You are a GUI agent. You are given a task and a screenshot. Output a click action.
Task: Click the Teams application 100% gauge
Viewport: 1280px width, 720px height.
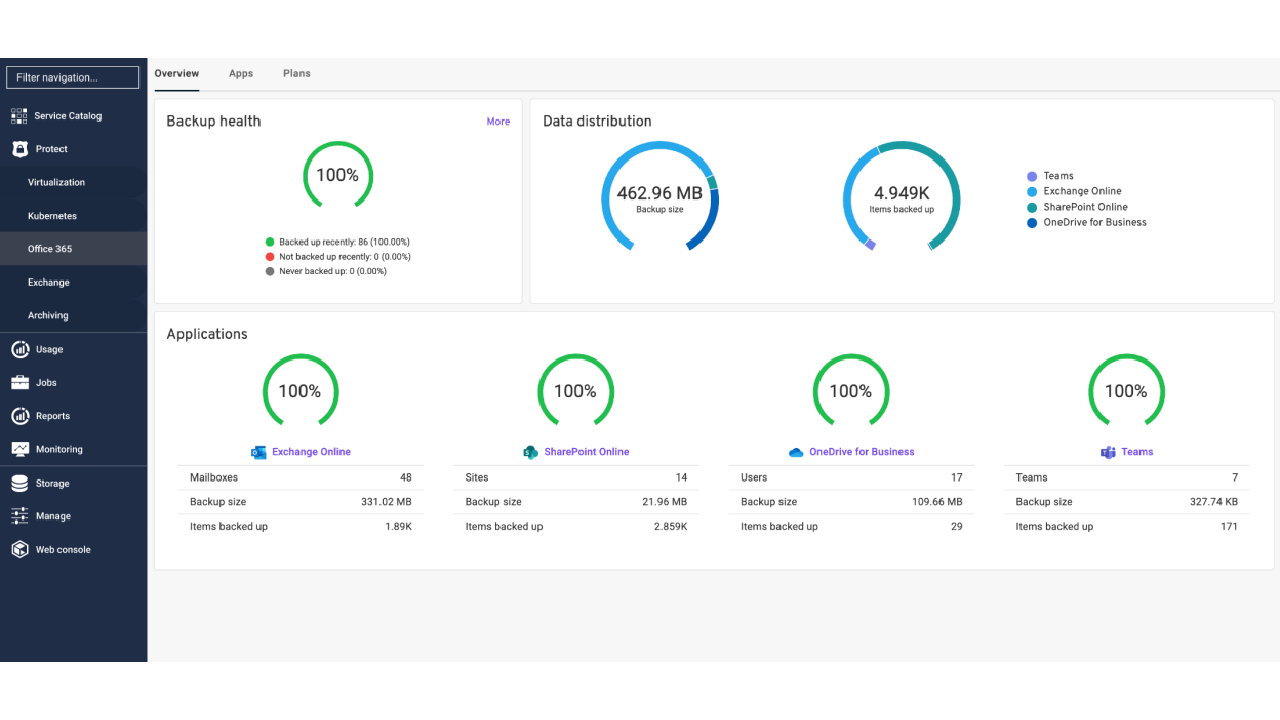(x=1126, y=391)
